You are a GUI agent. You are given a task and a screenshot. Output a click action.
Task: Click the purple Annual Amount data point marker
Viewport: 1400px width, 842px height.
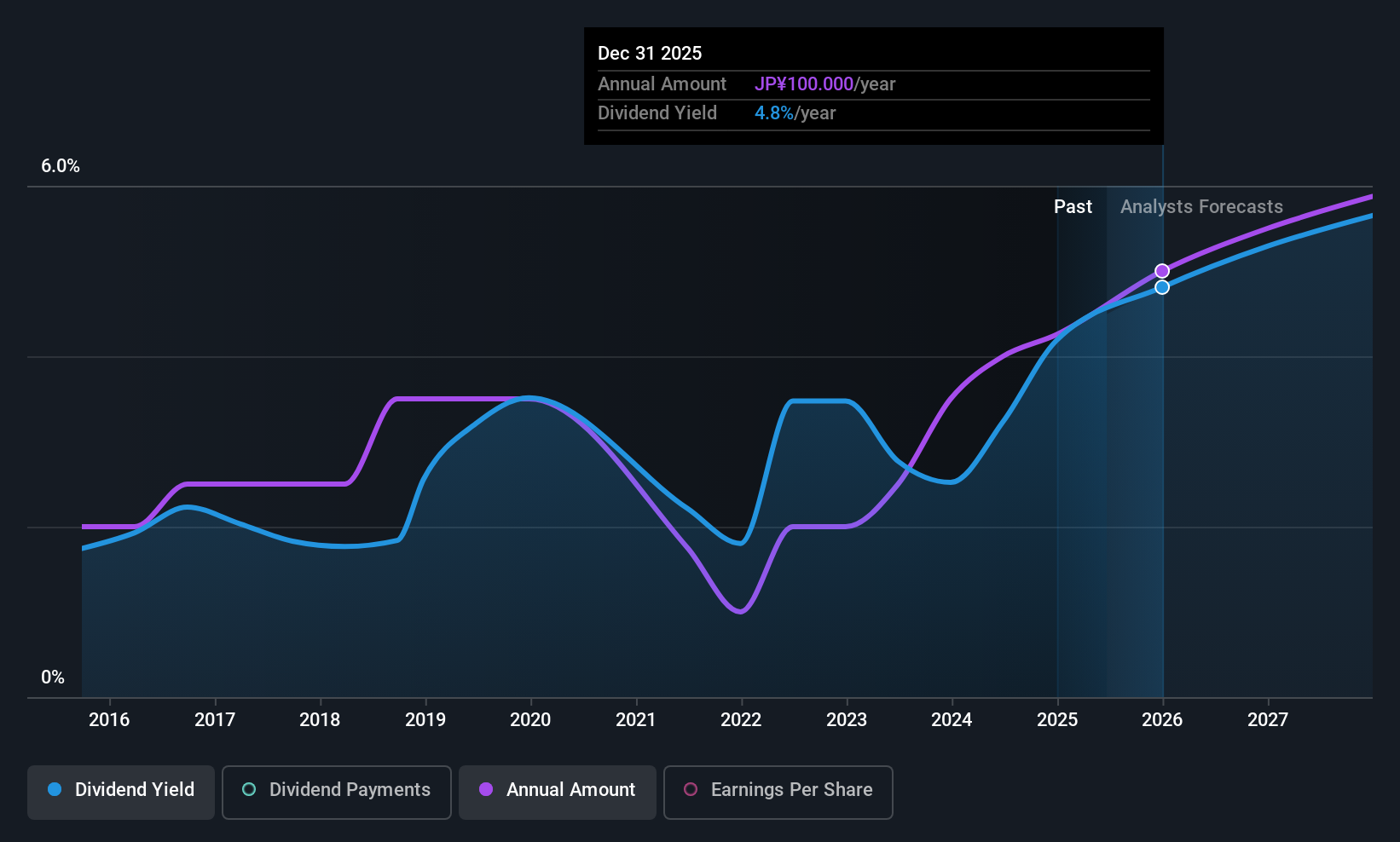coord(1162,271)
